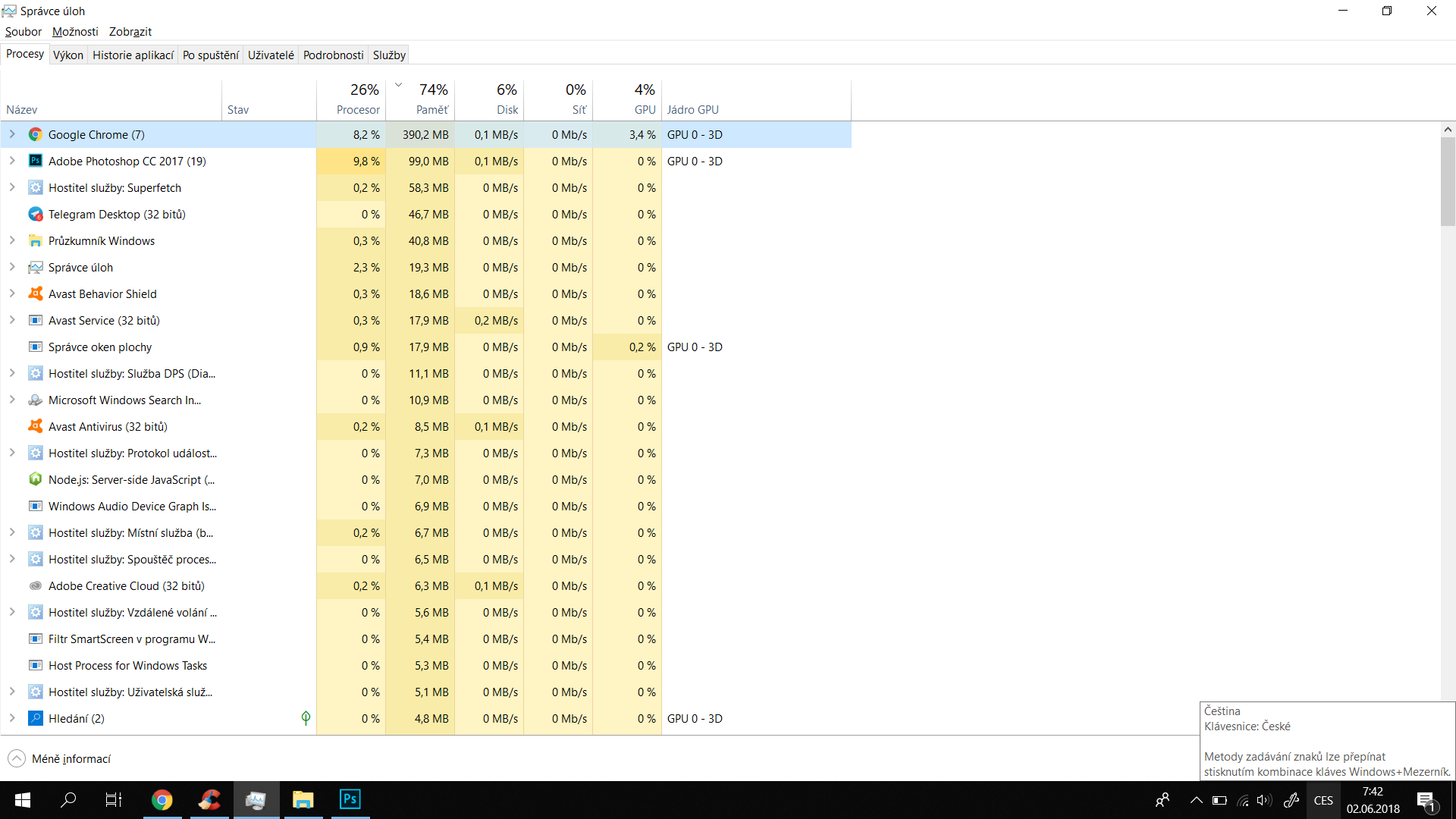Image resolution: width=1456 pixels, height=819 pixels.
Task: Expand Hostitel služby: Superfetch entry
Action: 12,187
